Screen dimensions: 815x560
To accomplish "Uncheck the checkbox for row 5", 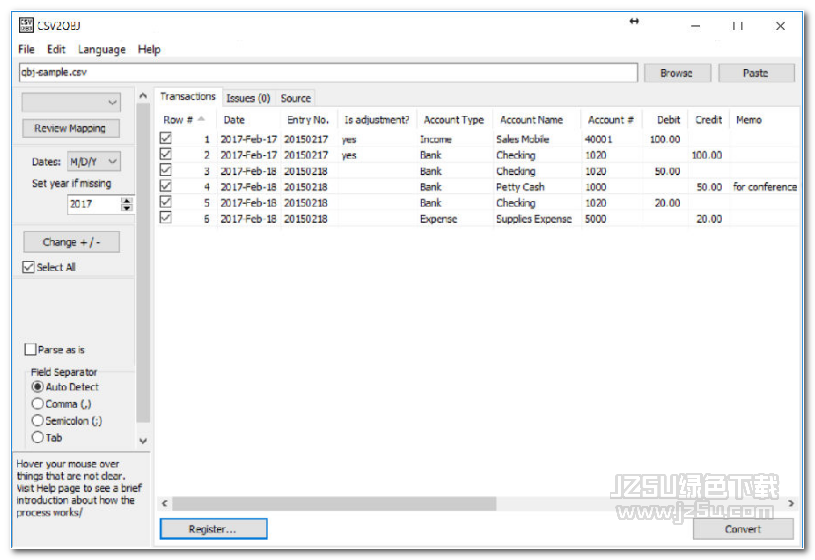I will 165,202.
